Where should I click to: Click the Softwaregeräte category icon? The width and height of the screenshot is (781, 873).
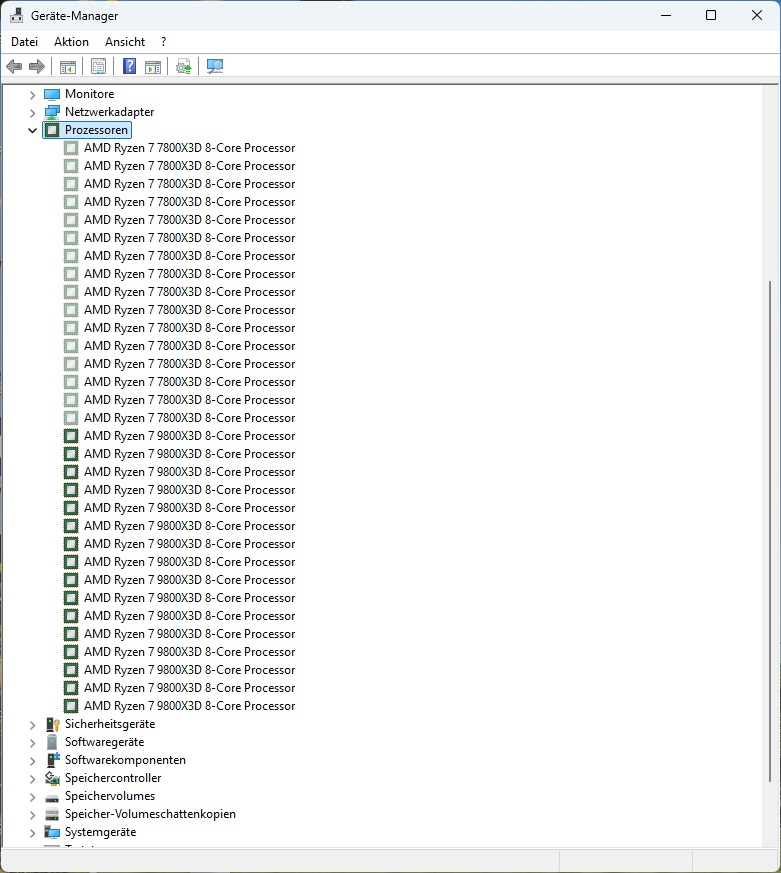(52, 742)
